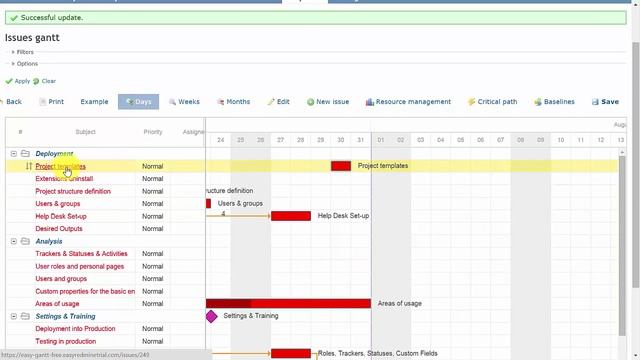This screenshot has height=360, width=640.
Task: Click the Analysis folder icon
Action: 25,241
